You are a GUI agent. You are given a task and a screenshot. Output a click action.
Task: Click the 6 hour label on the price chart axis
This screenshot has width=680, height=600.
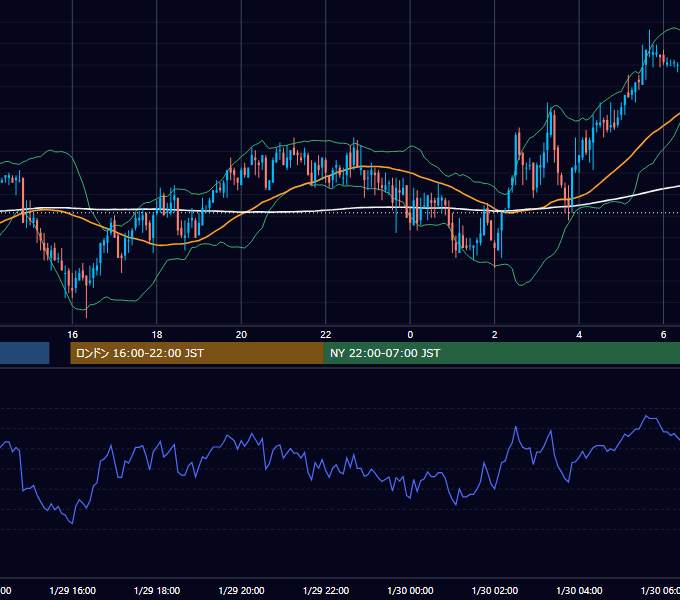tap(664, 334)
